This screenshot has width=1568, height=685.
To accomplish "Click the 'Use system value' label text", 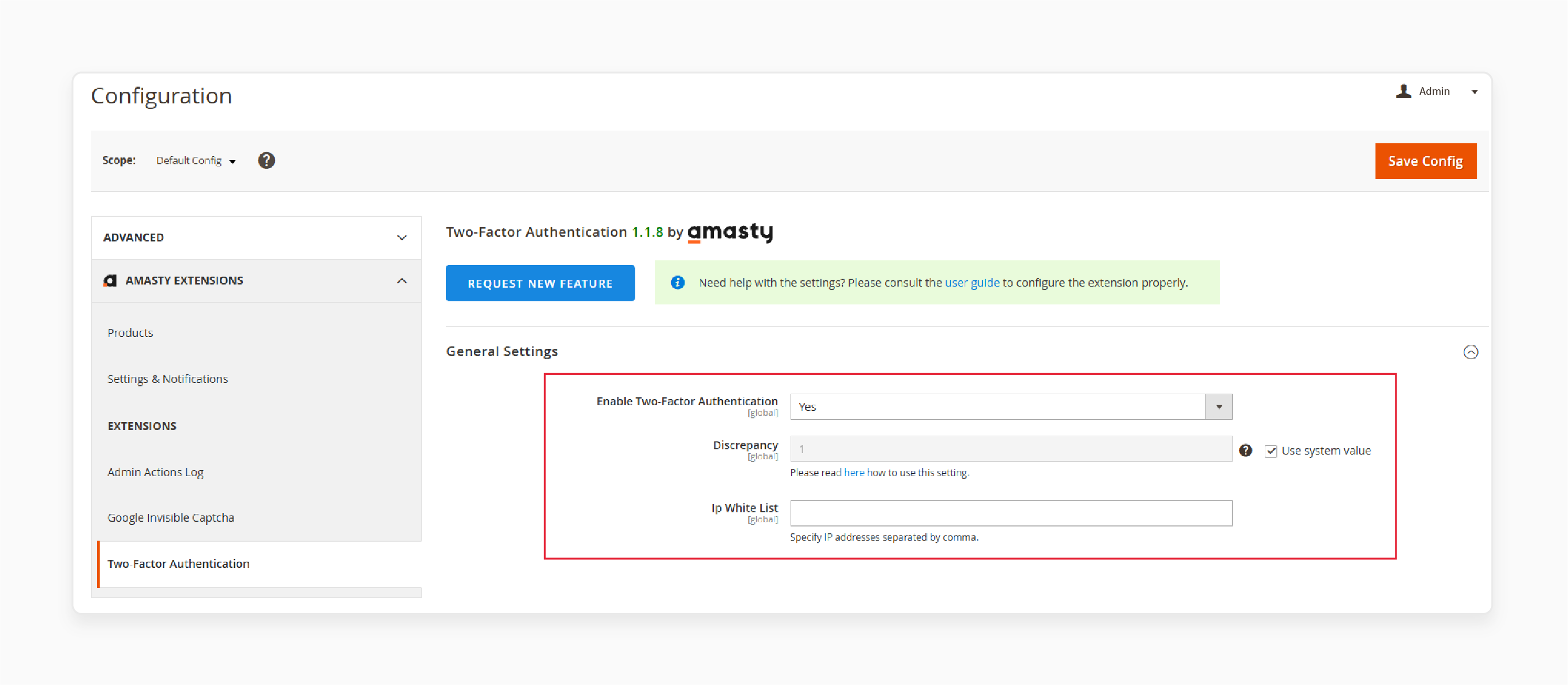I will pyautogui.click(x=1326, y=450).
